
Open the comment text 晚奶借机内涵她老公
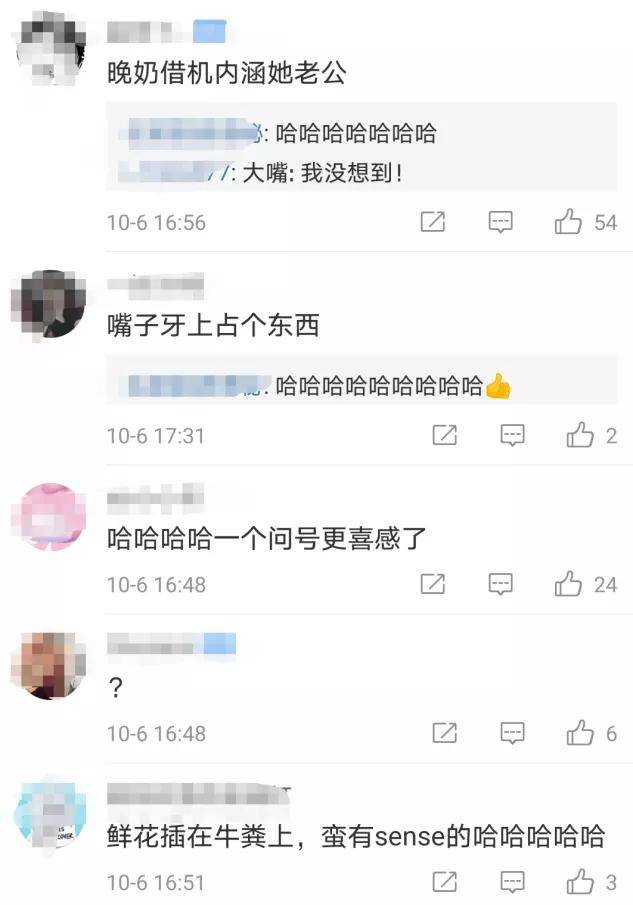pyautogui.click(x=227, y=73)
